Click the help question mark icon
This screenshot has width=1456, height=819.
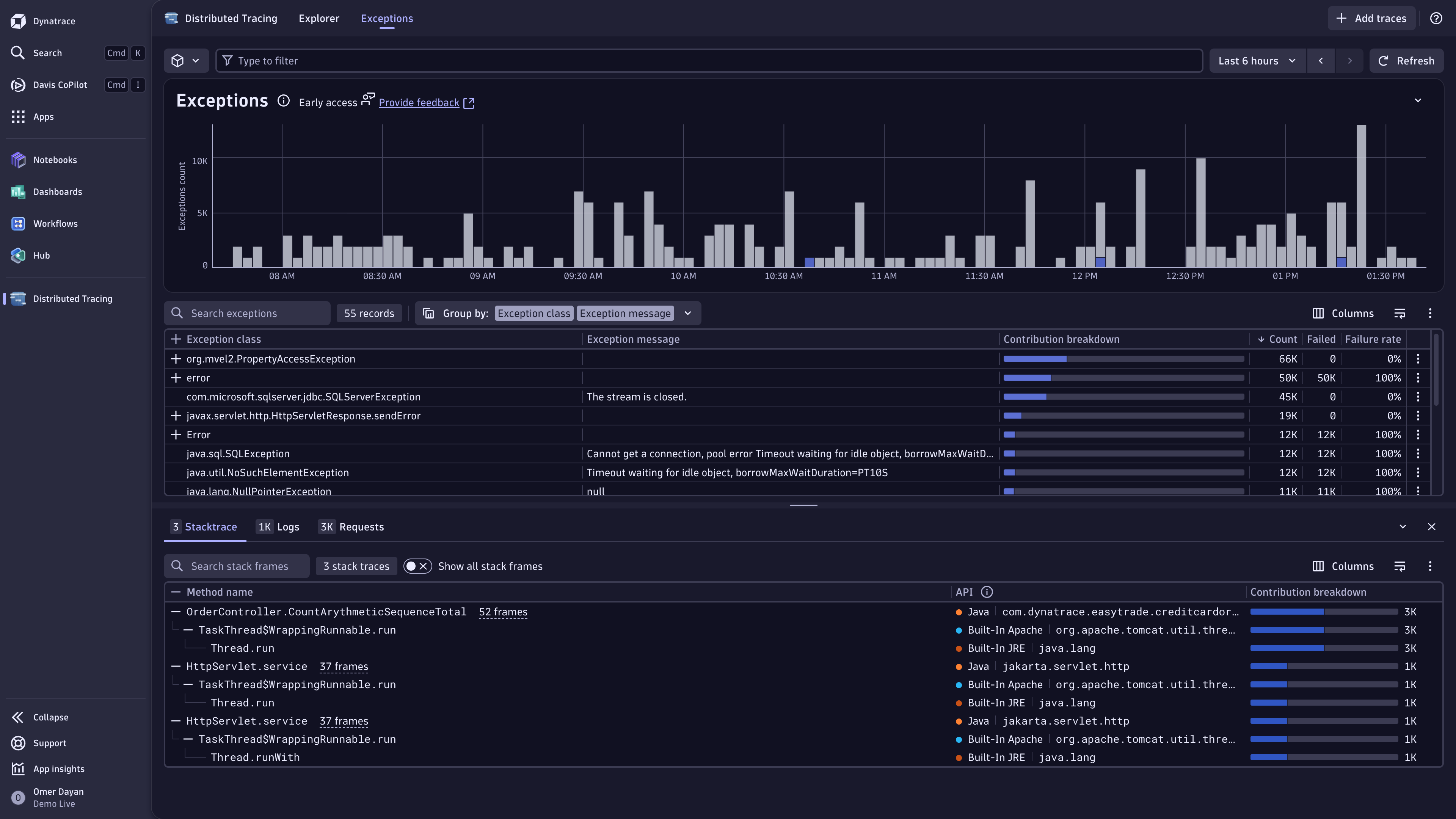1436,19
